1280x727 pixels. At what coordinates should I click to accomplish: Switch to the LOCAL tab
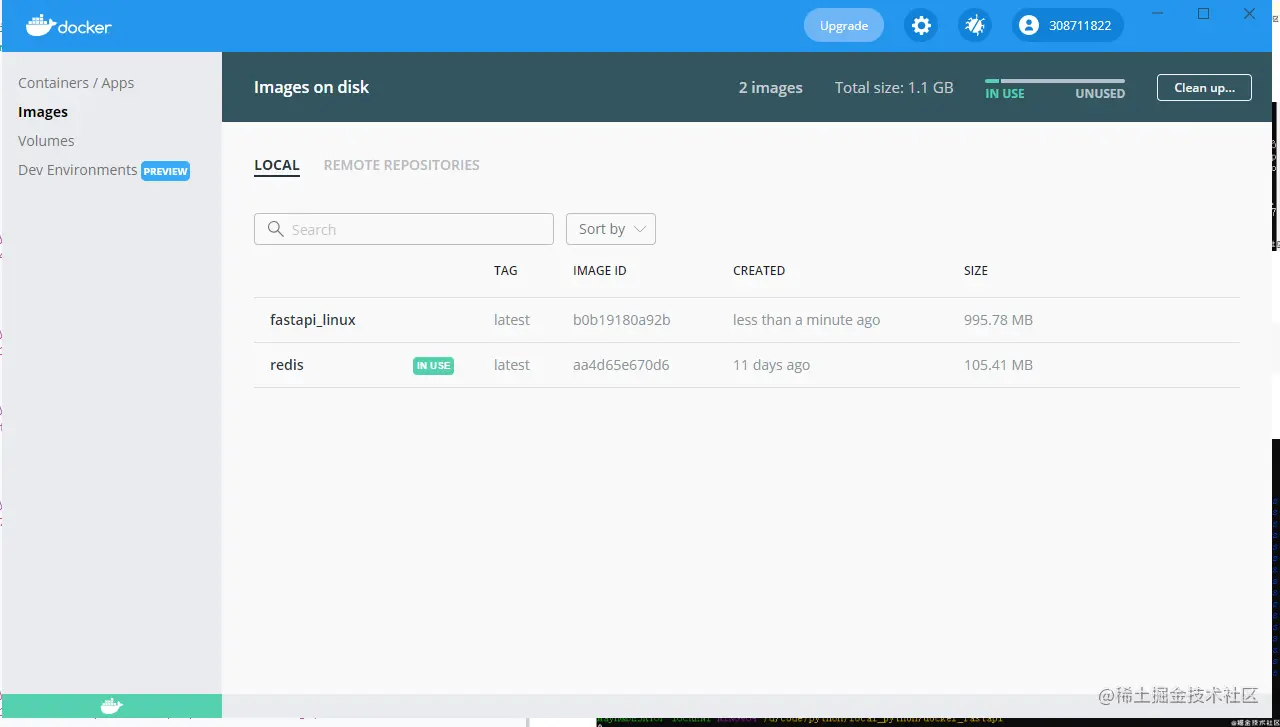point(277,166)
